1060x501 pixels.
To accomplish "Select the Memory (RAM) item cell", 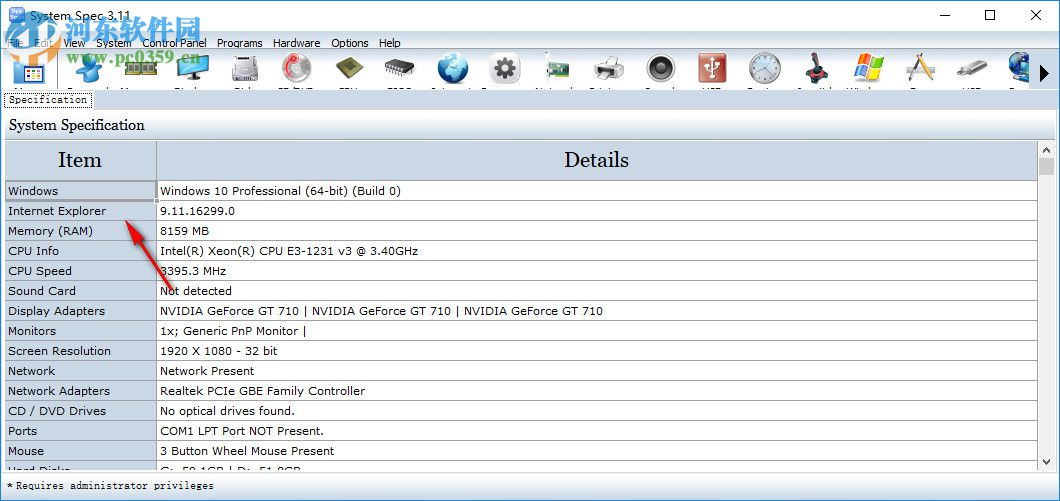I will 80,231.
